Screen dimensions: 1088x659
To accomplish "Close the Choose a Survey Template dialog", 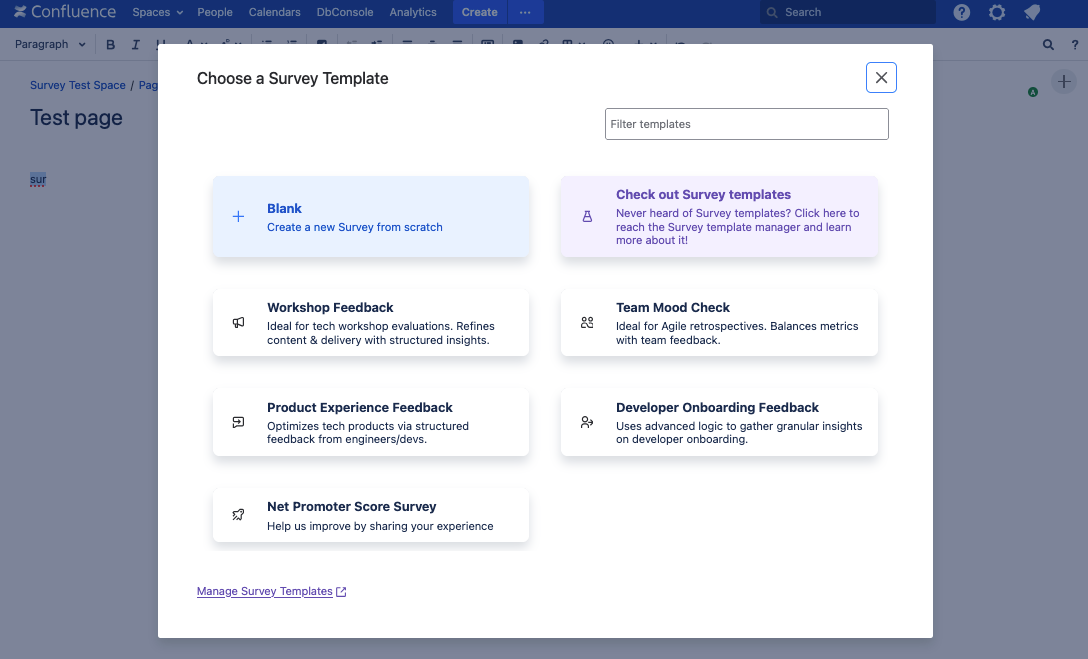I will (x=881, y=78).
